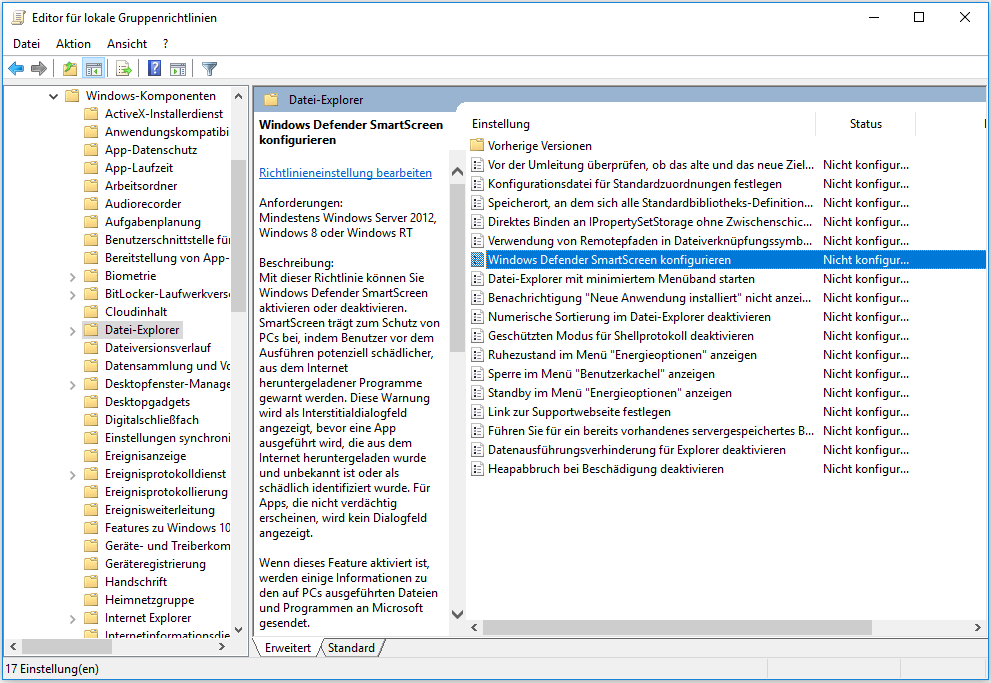Click the Richtlinieneinstellung bearbeiten link

[x=346, y=172]
